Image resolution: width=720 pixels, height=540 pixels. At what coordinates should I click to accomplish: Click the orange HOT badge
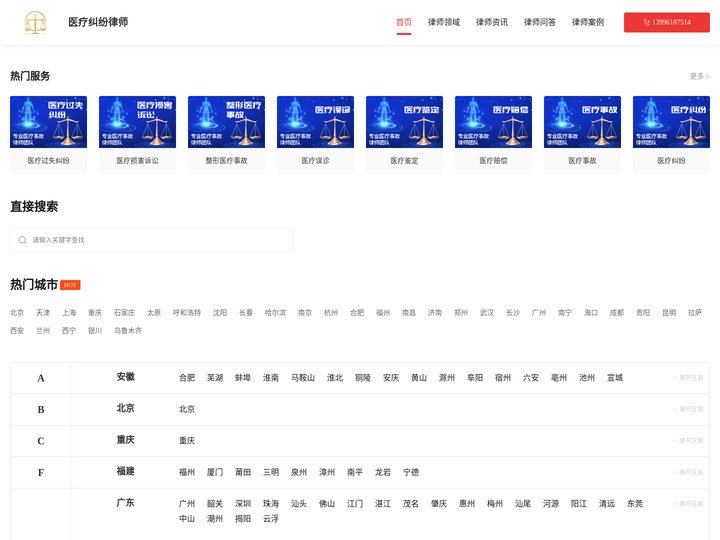[x=70, y=285]
